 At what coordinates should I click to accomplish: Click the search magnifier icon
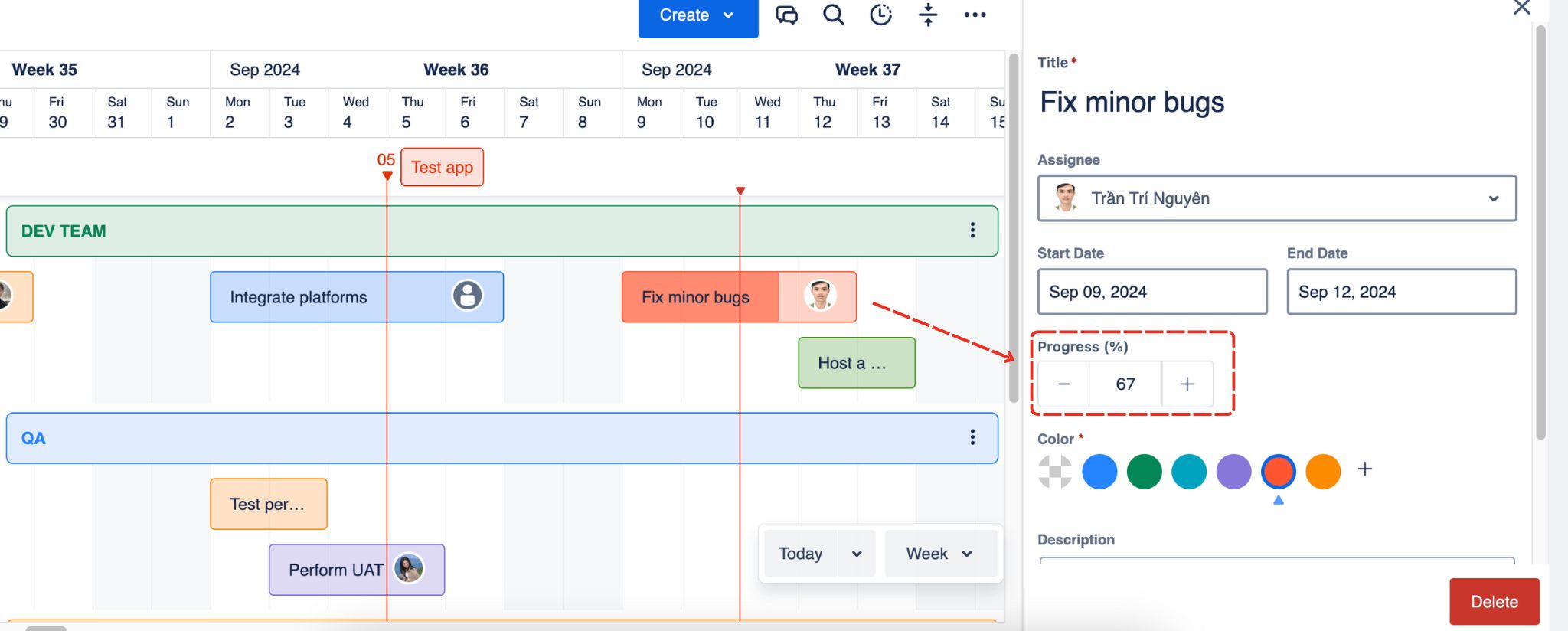[833, 15]
